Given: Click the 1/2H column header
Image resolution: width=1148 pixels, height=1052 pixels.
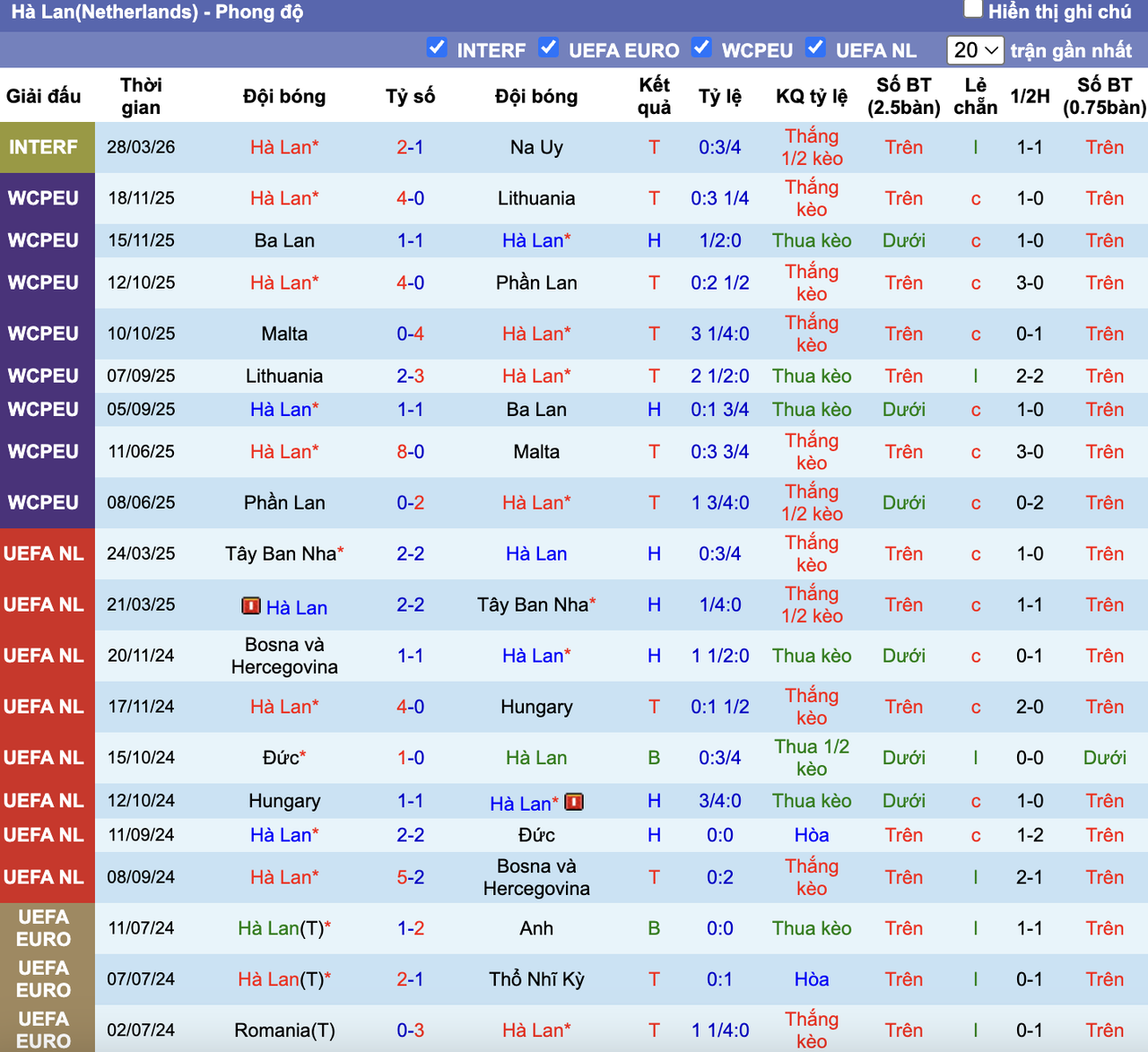Looking at the screenshot, I should [1030, 96].
